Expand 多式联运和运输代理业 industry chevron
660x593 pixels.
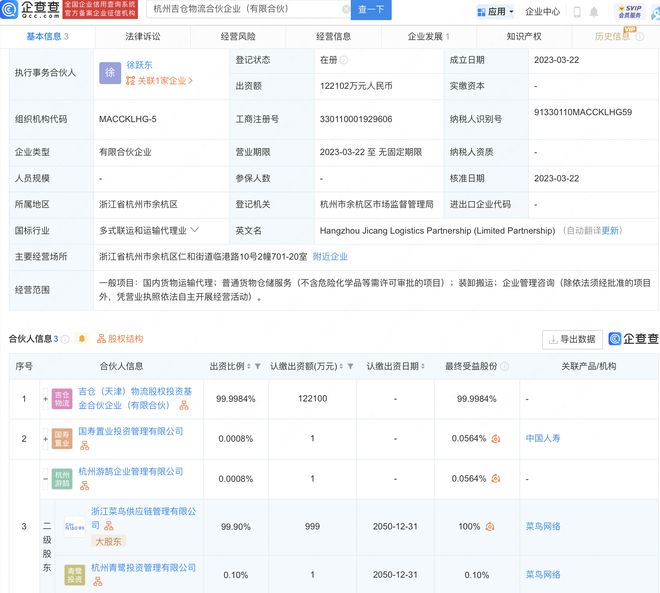pyautogui.click(x=194, y=230)
